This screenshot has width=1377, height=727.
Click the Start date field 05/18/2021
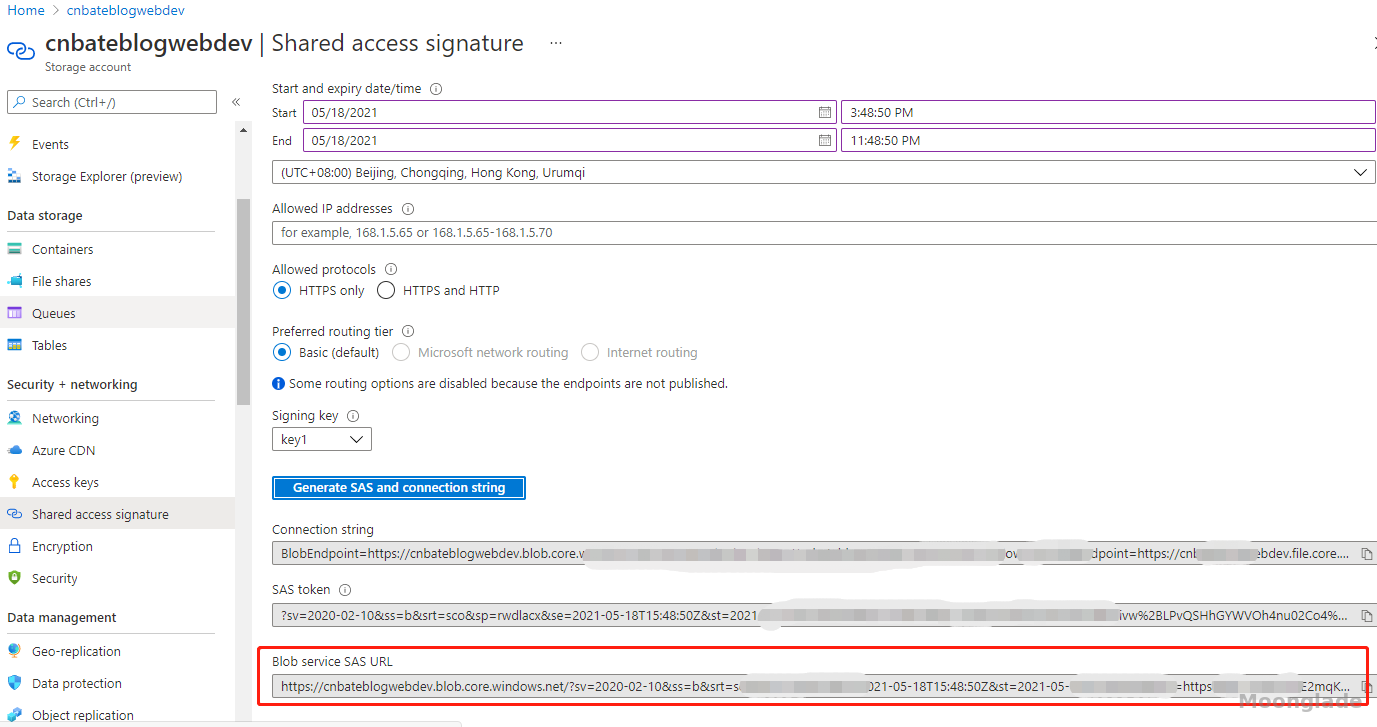570,112
